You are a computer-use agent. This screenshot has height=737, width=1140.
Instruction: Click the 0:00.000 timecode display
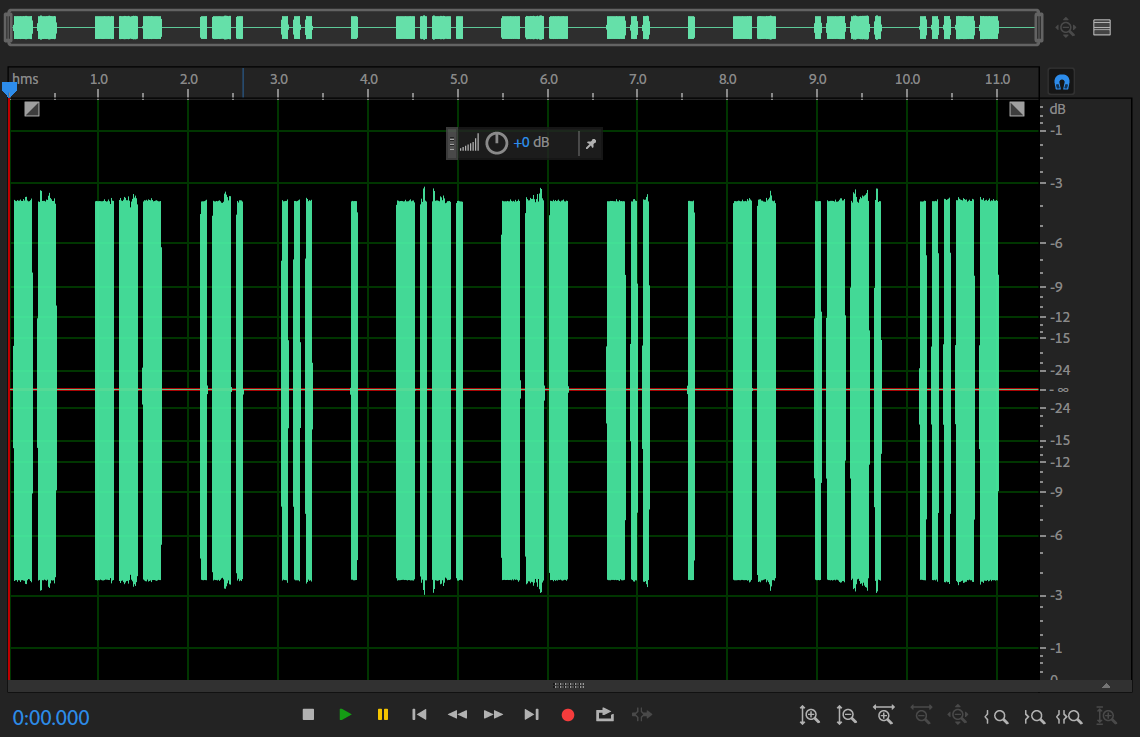tap(51, 718)
